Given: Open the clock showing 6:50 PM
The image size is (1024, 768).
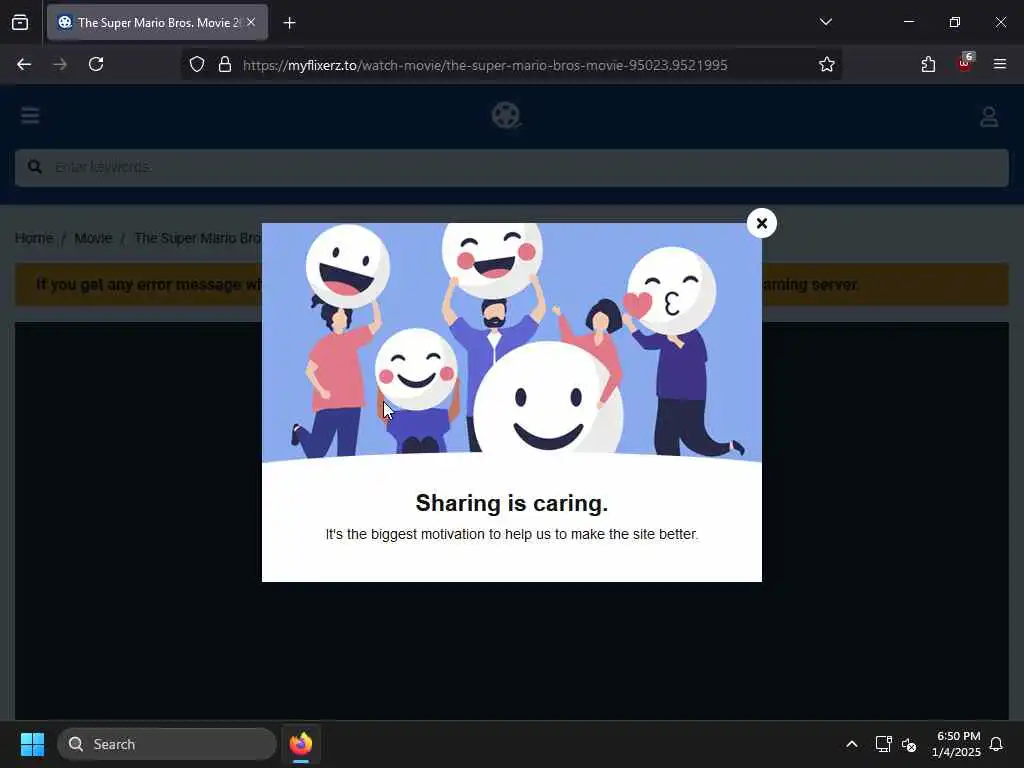Looking at the screenshot, I should [957, 744].
